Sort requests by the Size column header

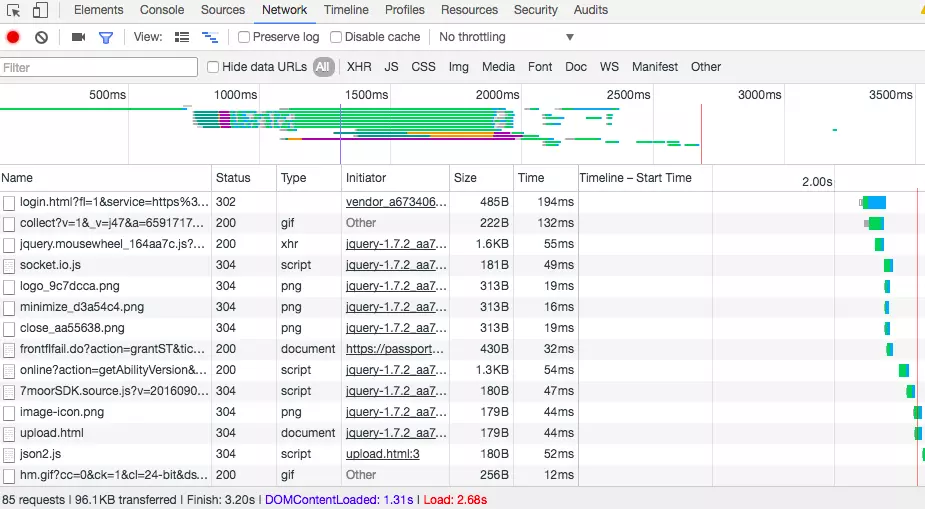click(x=465, y=178)
